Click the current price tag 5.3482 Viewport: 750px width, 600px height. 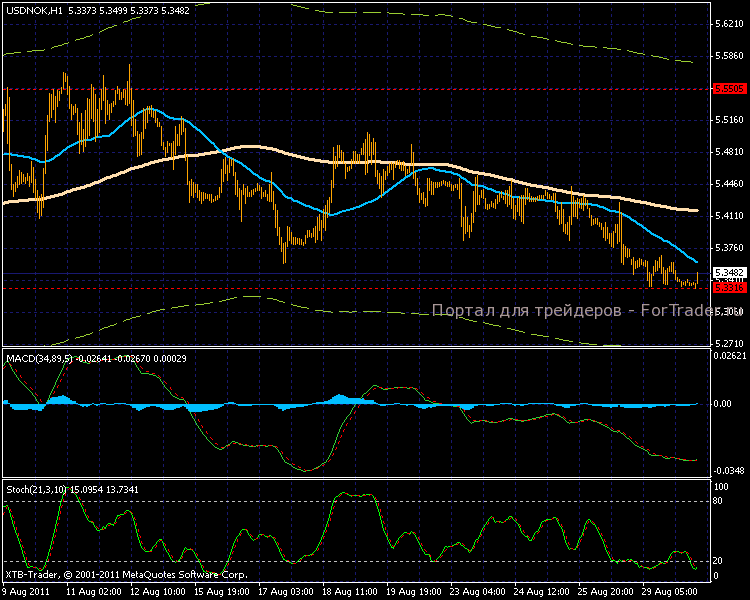pyautogui.click(x=726, y=272)
